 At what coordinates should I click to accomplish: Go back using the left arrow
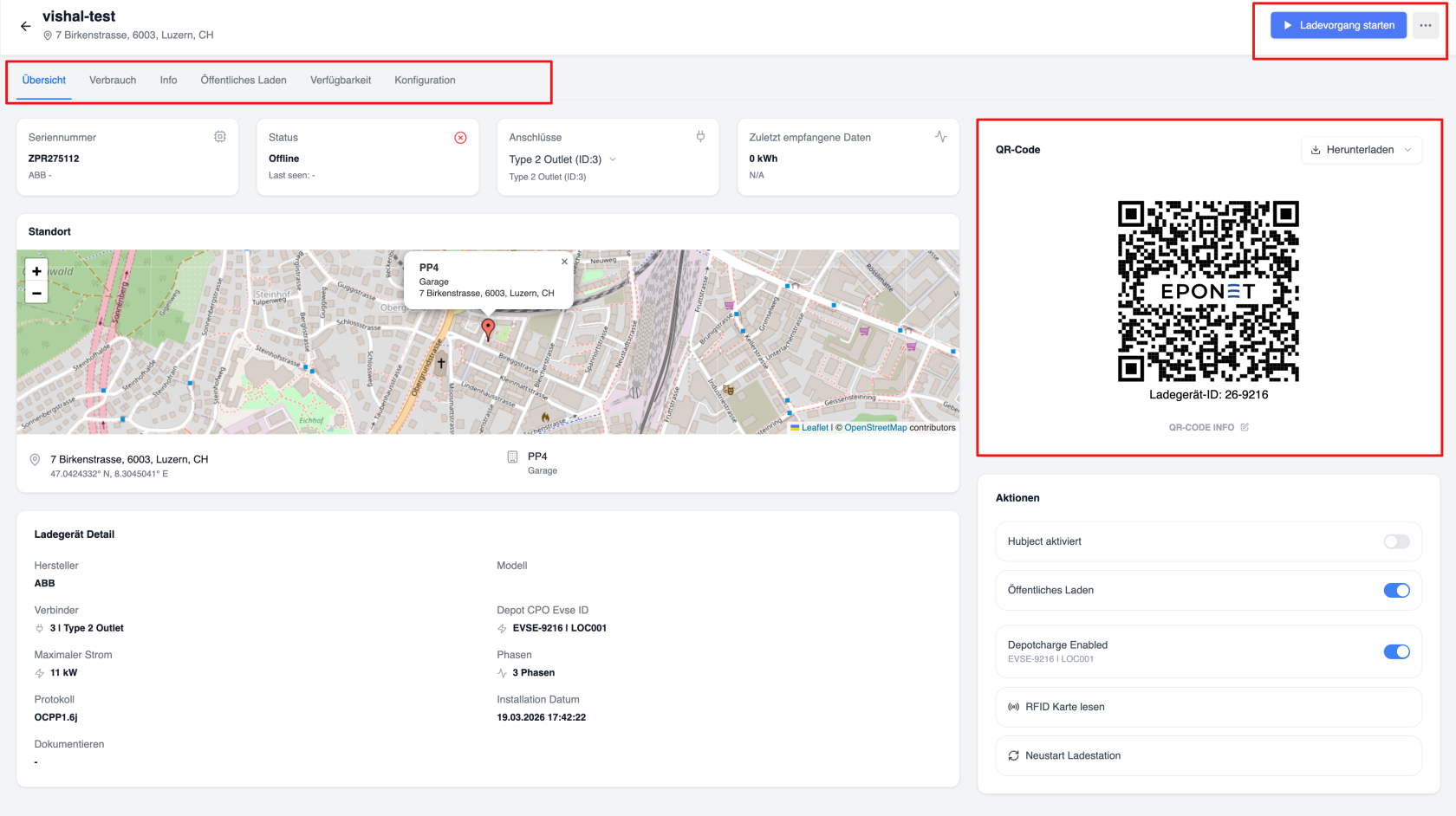[25, 26]
